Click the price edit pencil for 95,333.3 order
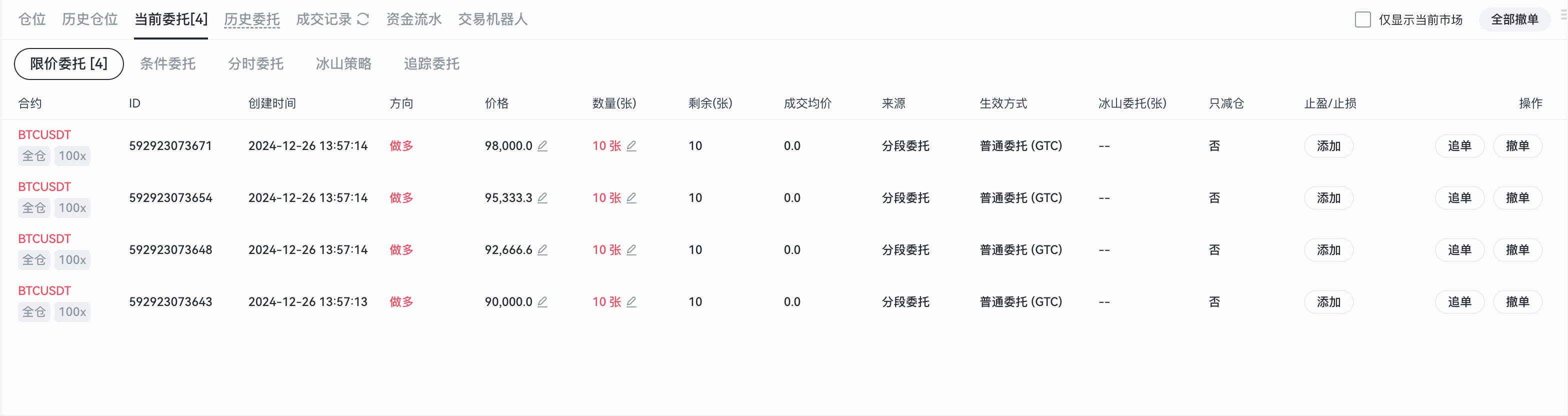The width and height of the screenshot is (1568, 416). click(542, 198)
